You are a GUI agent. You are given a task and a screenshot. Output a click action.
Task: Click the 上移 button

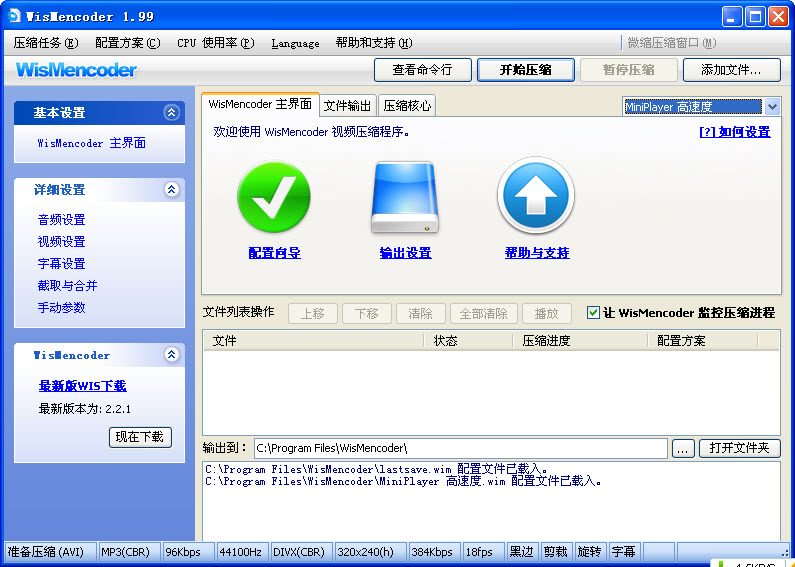click(x=313, y=313)
